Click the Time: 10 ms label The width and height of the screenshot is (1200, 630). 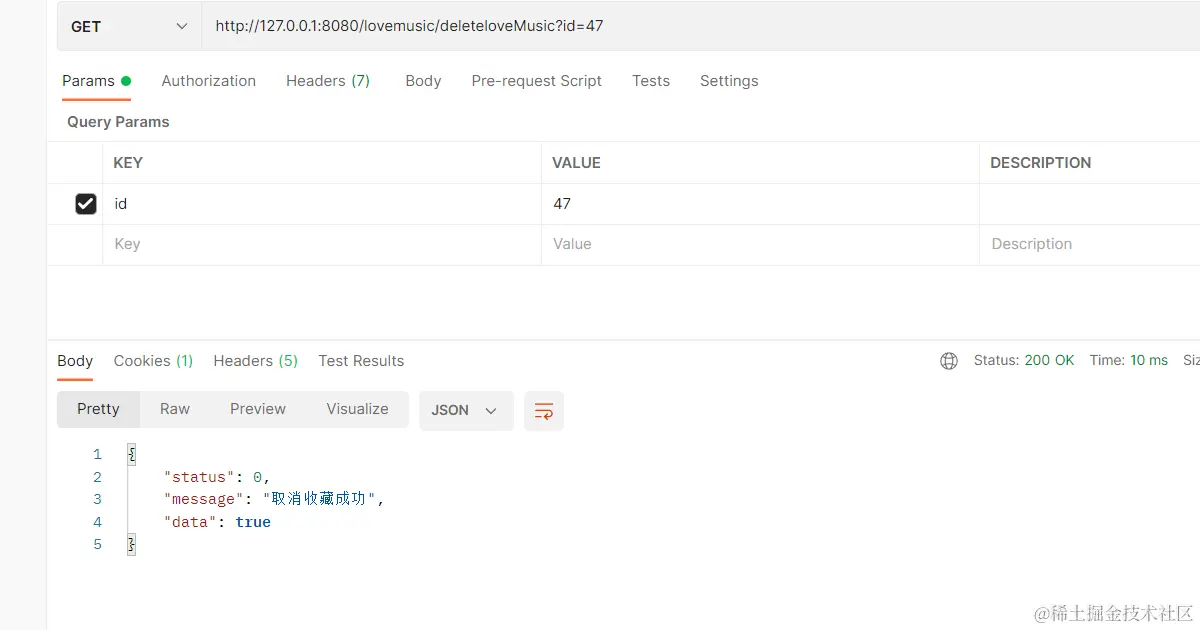click(x=1129, y=361)
